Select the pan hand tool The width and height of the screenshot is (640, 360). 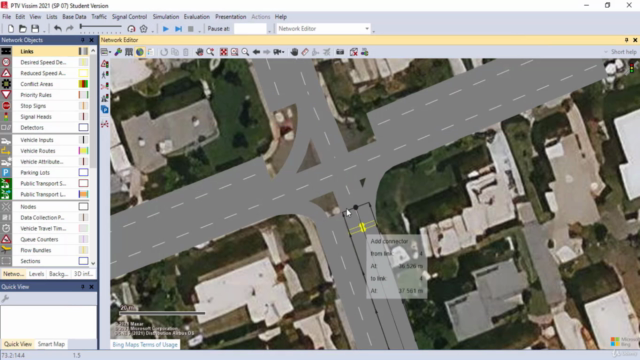(x=294, y=52)
